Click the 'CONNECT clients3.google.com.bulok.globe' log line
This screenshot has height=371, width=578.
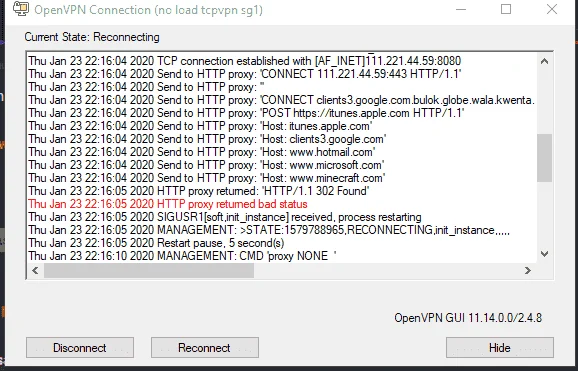coord(282,100)
